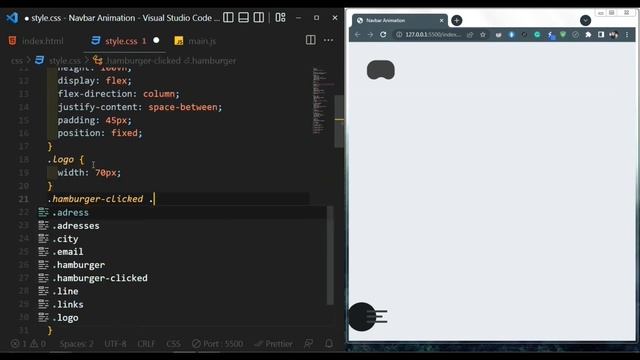Open a new Chrome tab
This screenshot has width=640, height=360.
[457, 20]
